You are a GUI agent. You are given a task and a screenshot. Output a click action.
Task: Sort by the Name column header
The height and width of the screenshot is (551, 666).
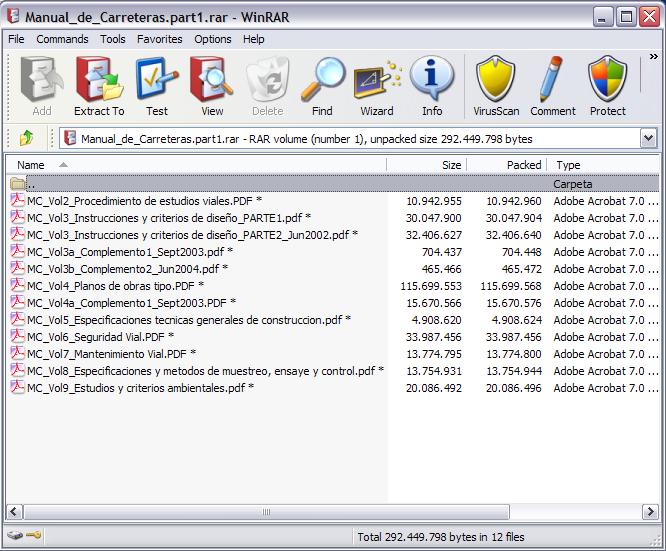(196, 165)
